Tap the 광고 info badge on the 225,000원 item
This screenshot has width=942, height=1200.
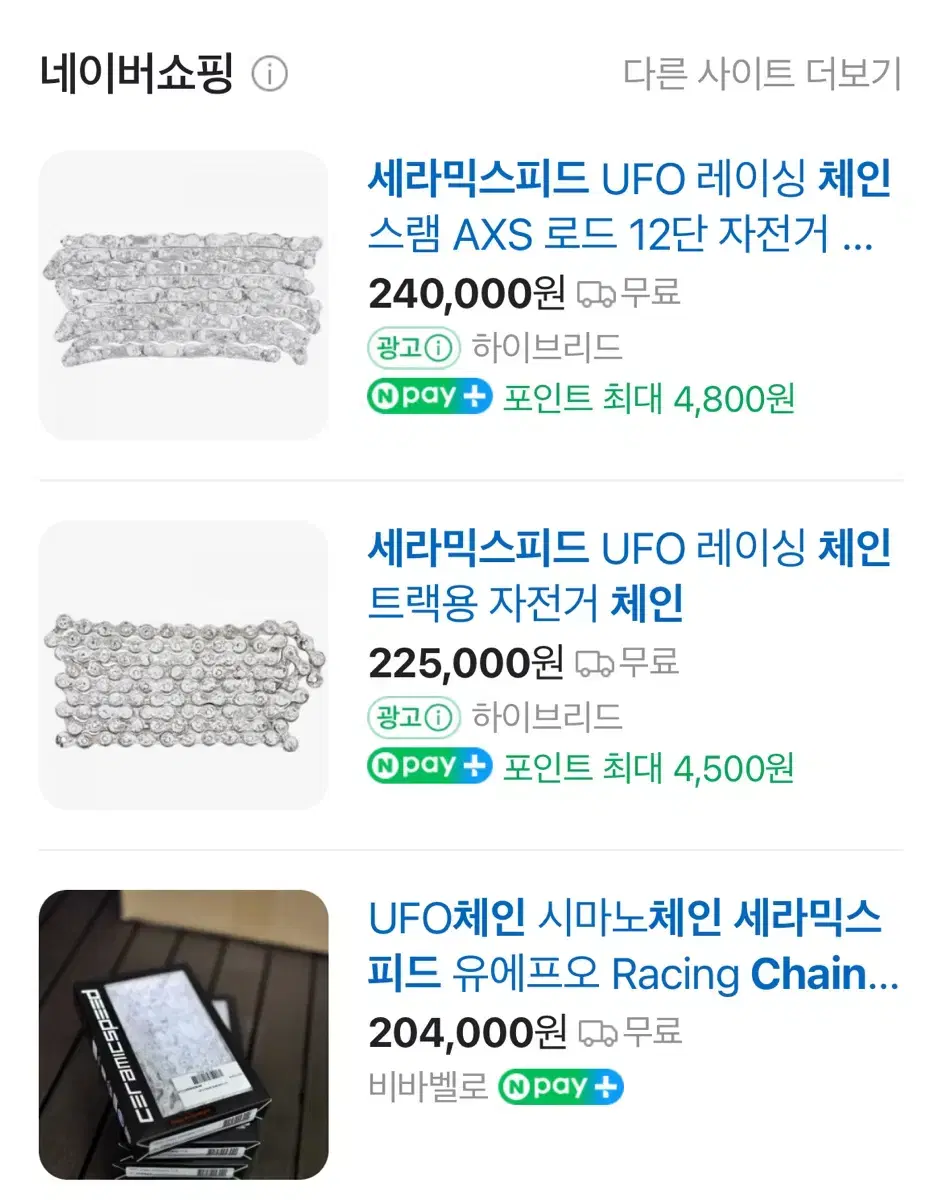413,716
